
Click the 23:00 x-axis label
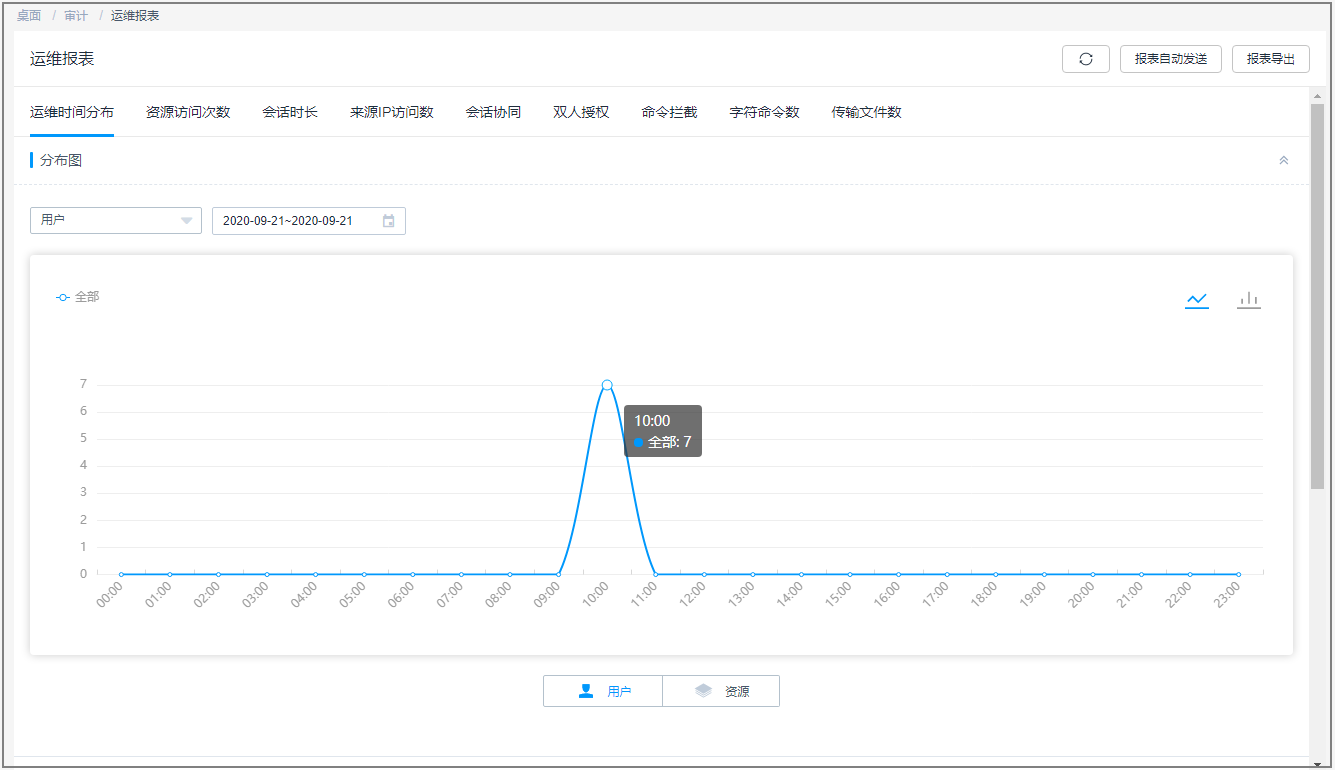click(x=1227, y=594)
